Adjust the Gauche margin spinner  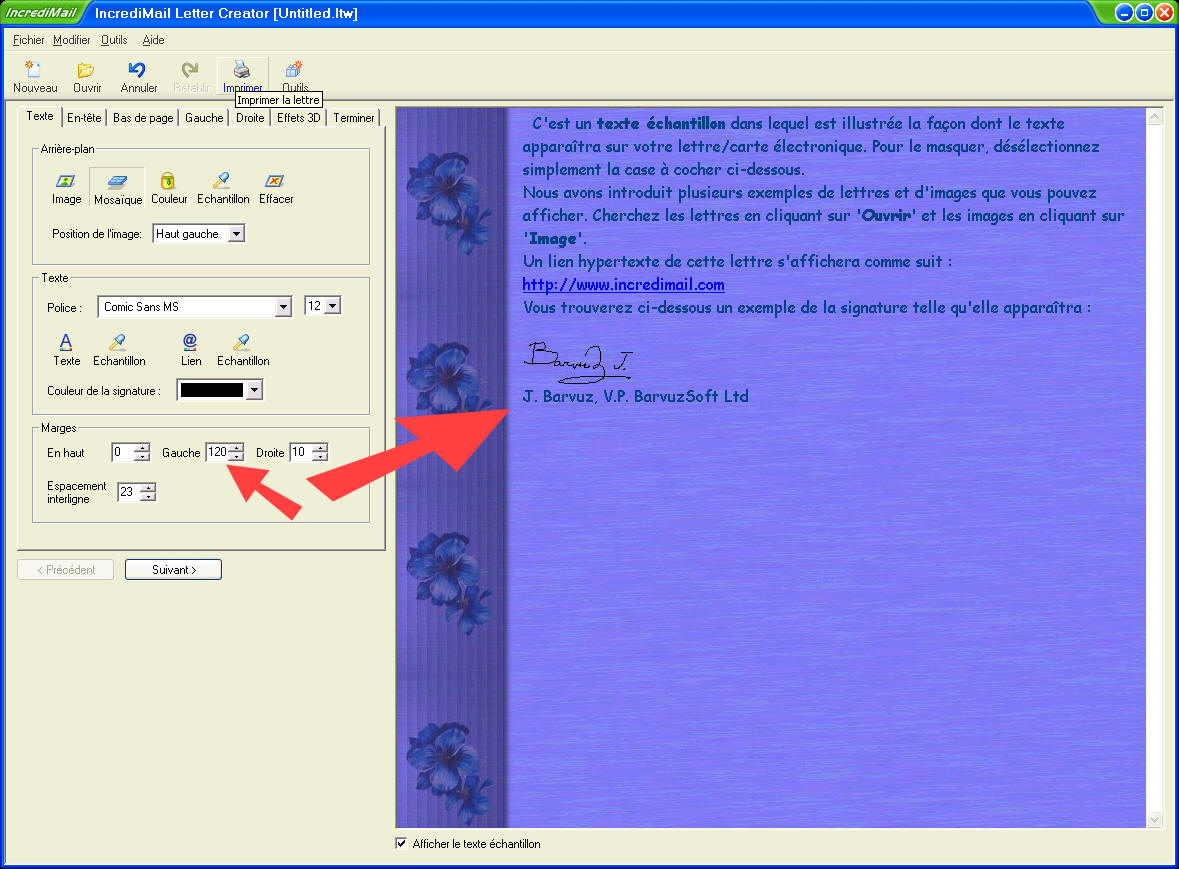[237, 453]
